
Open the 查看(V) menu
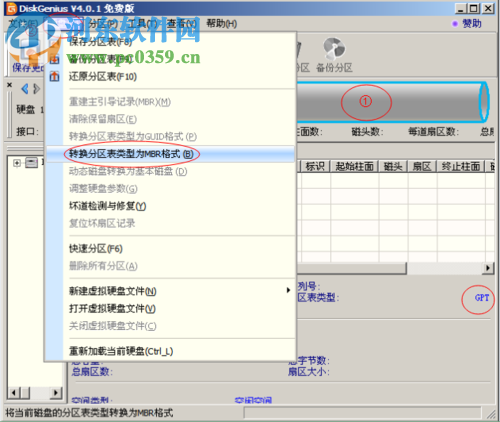[182, 24]
